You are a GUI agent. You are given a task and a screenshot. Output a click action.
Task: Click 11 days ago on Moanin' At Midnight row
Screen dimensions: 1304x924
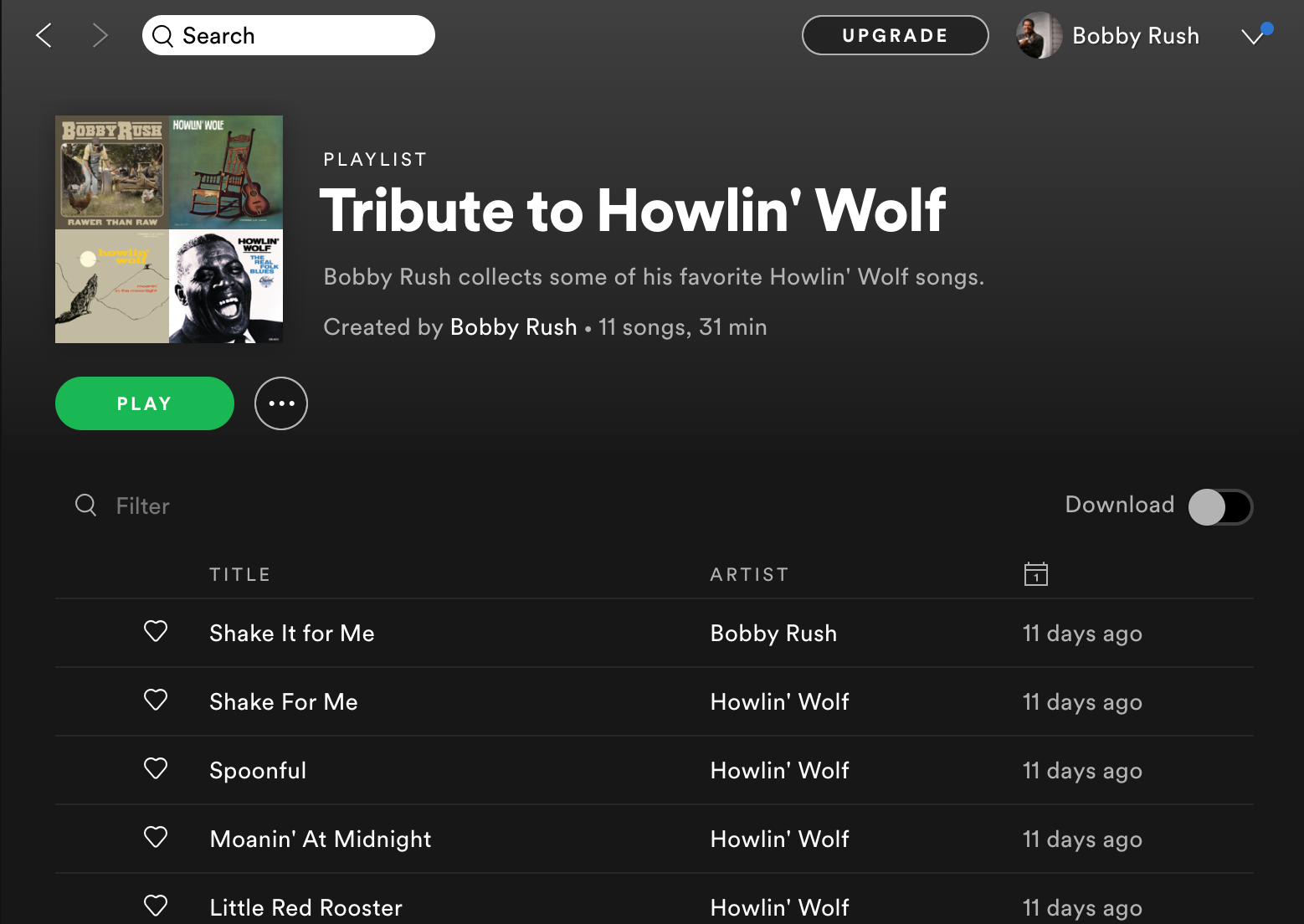pos(1082,839)
